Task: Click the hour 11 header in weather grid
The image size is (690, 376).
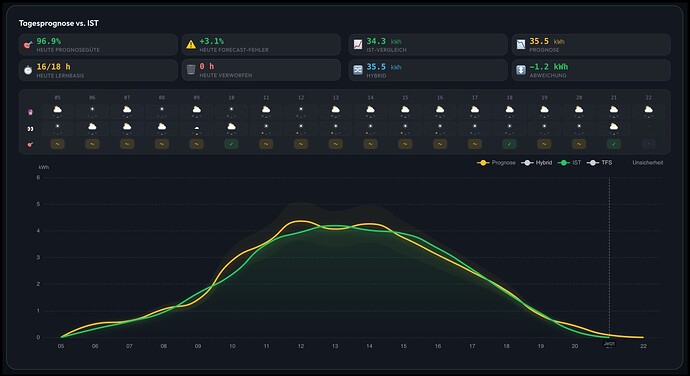Action: tap(266, 97)
